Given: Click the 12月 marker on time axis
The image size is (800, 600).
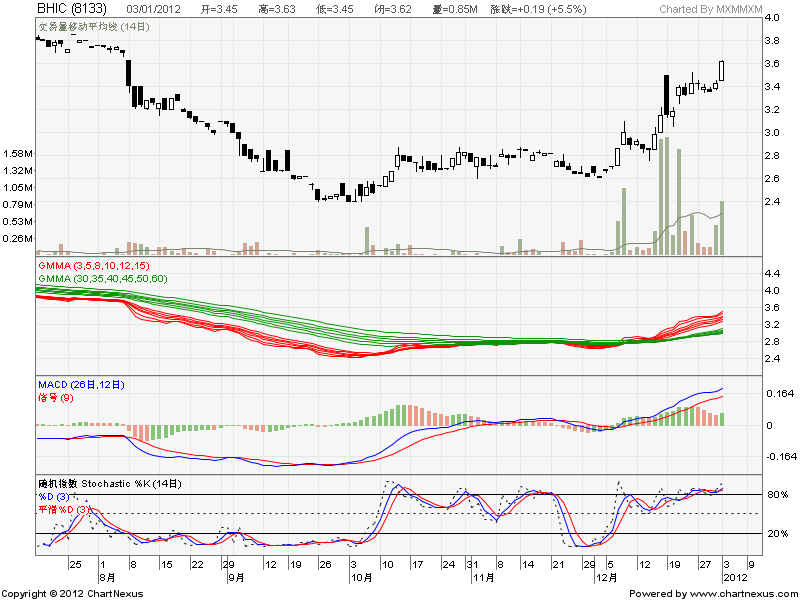Looking at the screenshot, I should point(606,578).
